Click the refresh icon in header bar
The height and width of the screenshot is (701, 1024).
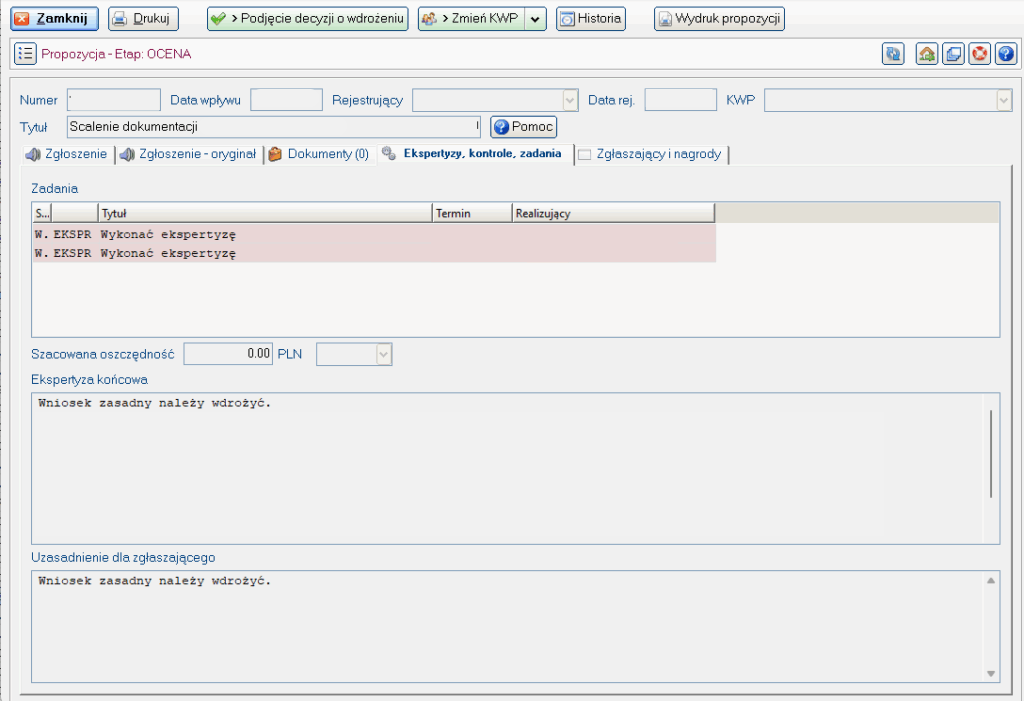tap(893, 54)
